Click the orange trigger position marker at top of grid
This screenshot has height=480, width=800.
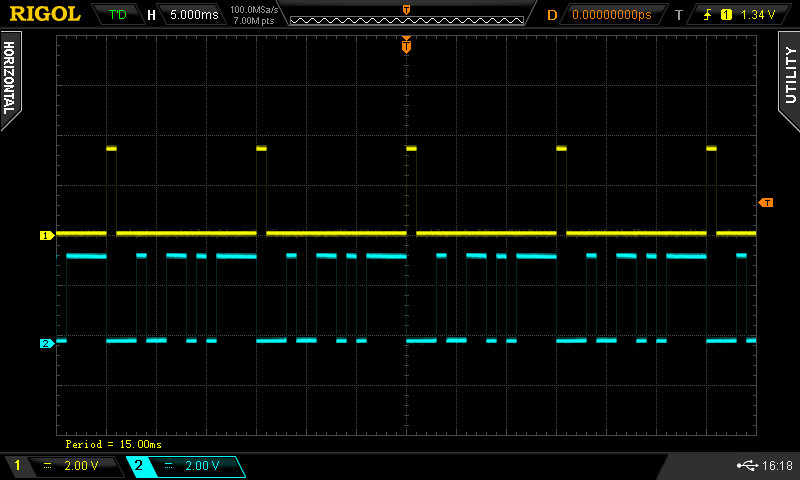406,45
